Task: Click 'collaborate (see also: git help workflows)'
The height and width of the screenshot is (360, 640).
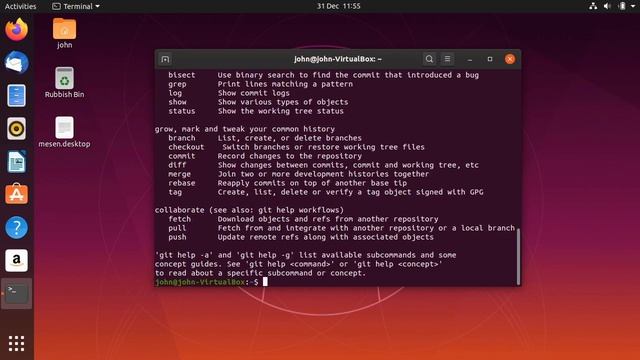Action: (x=249, y=210)
